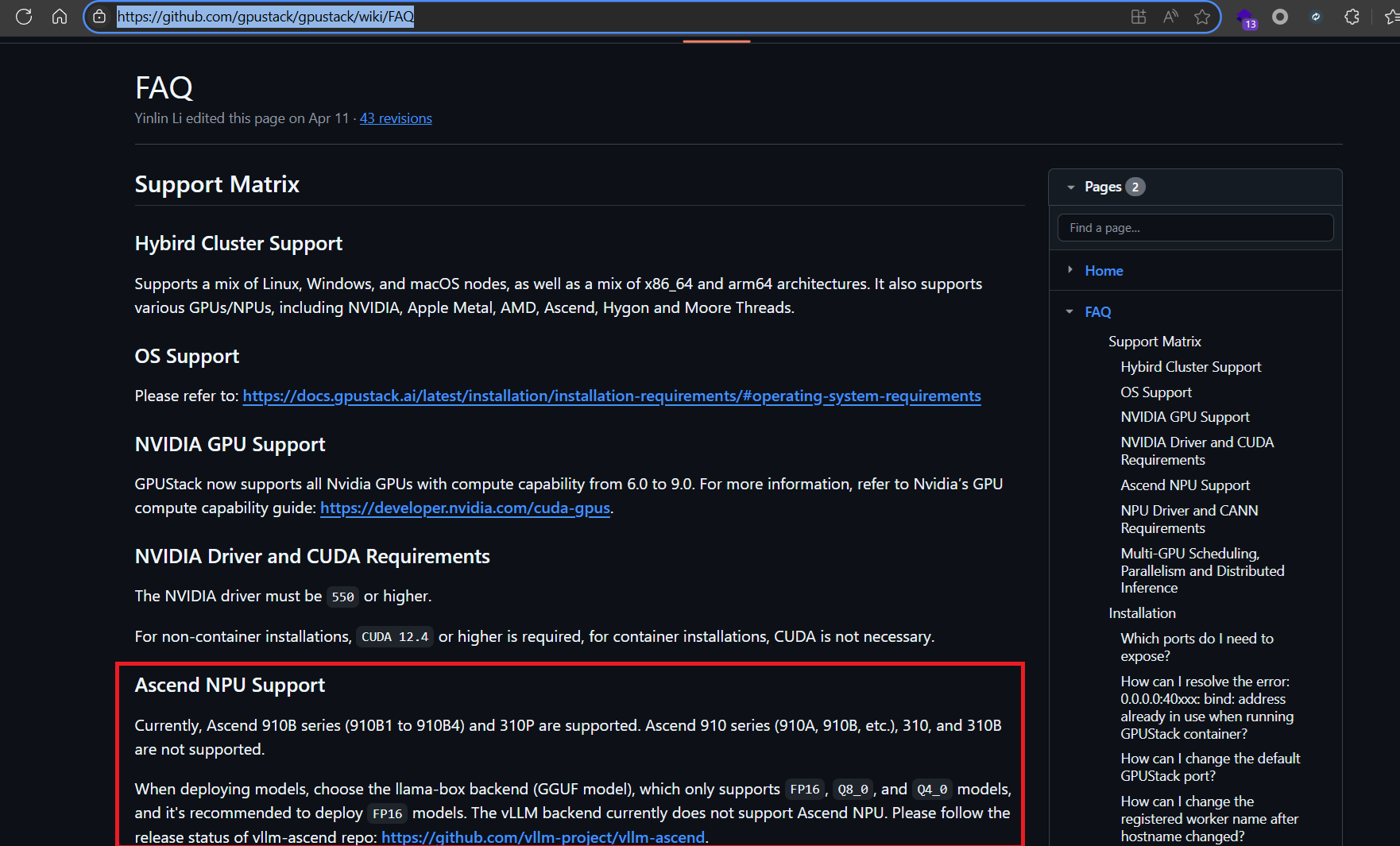Jump to Multi-GPU Scheduling, Parallelism sidebar entry
Image resolution: width=1400 pixels, height=846 pixels.
point(1202,570)
